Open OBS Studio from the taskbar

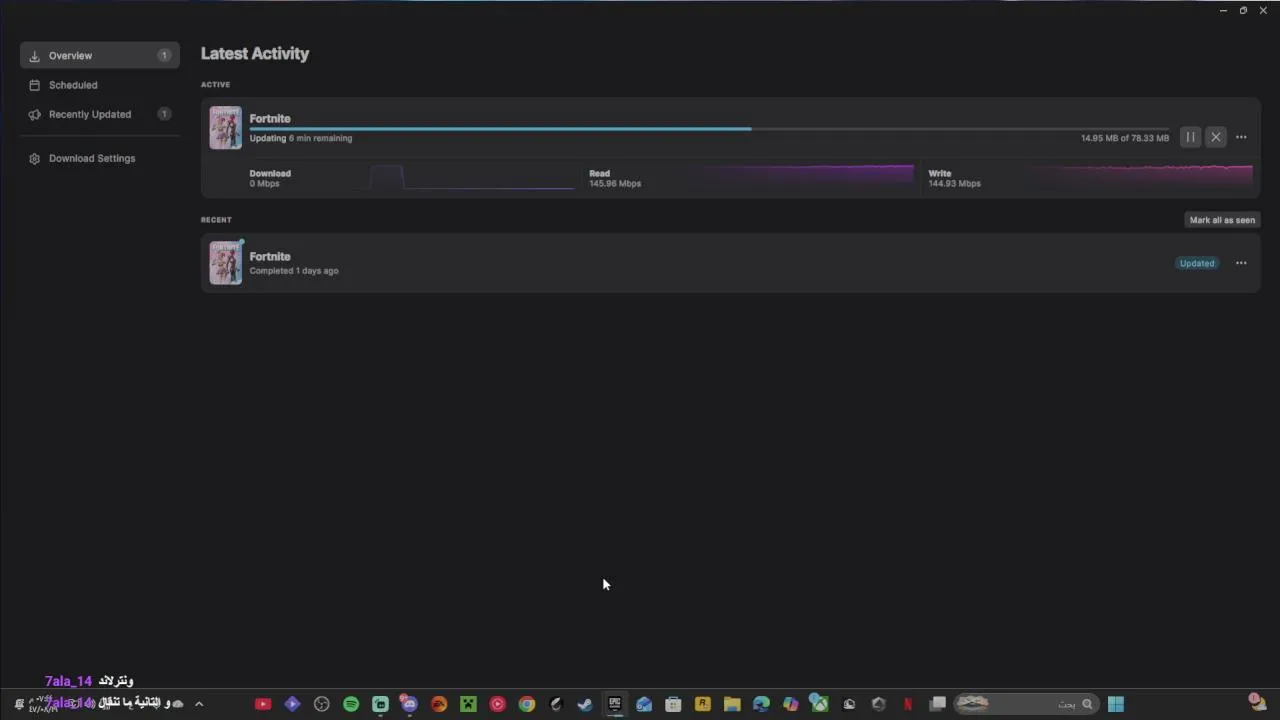click(321, 704)
